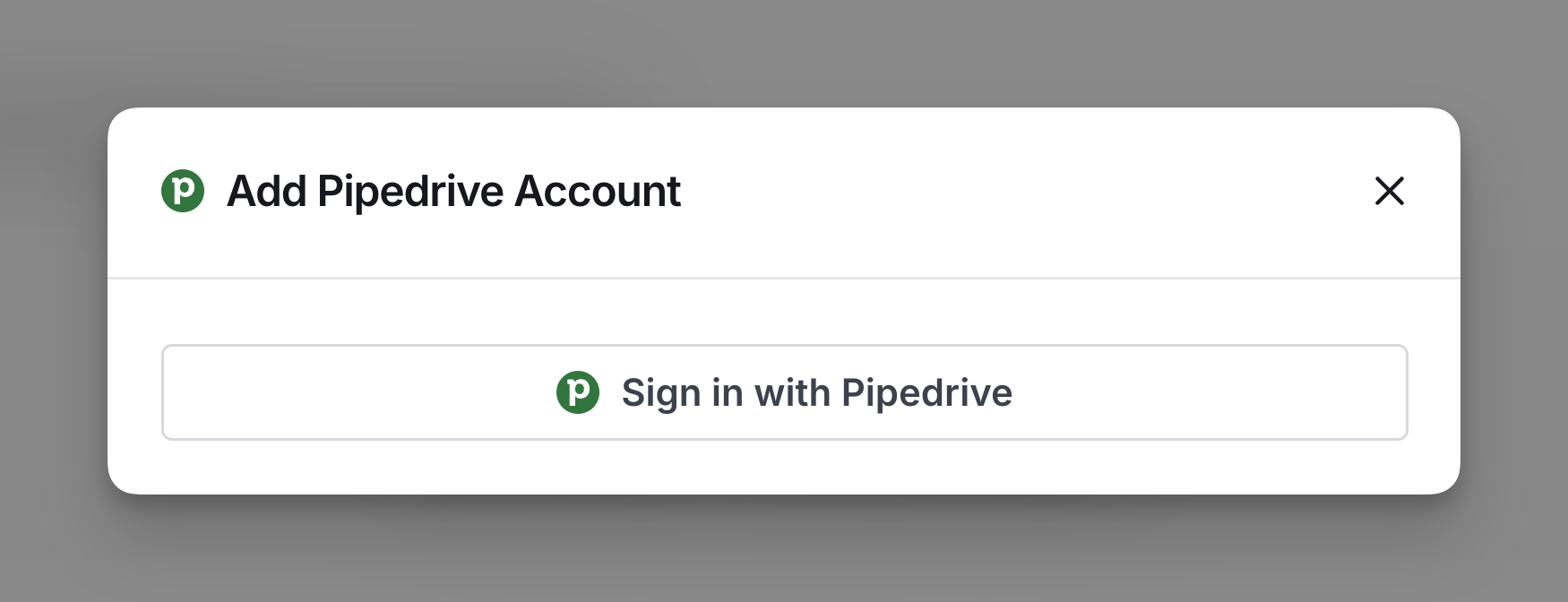This screenshot has height=602, width=1568.
Task: Click the gray overlay below the dialog
Action: tap(784, 551)
